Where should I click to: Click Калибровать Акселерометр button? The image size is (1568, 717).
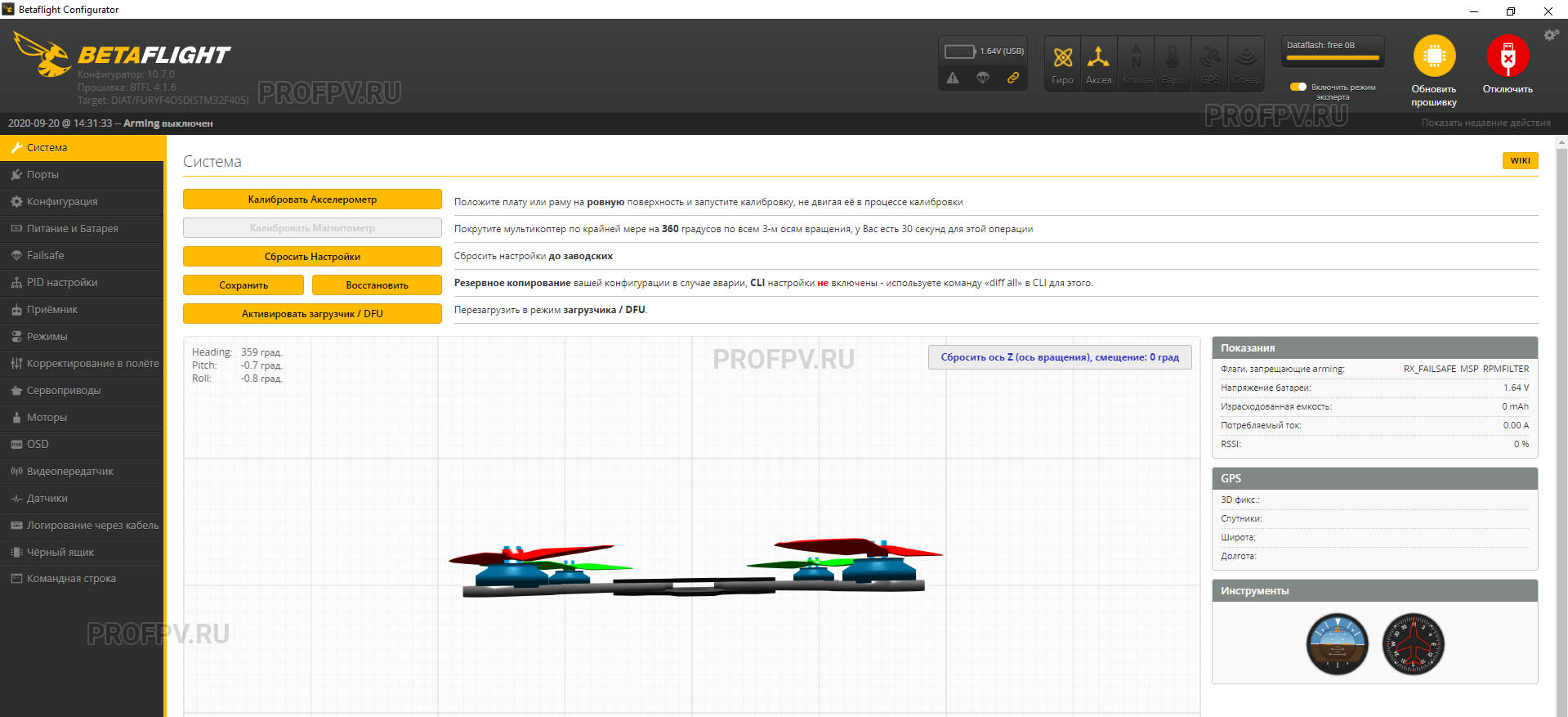coord(312,199)
